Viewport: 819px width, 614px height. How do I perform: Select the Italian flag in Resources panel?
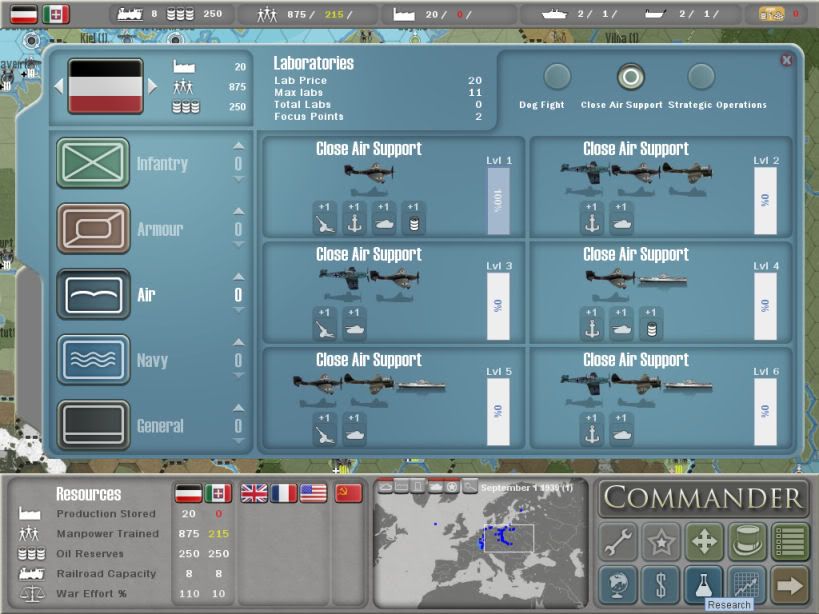pyautogui.click(x=218, y=493)
